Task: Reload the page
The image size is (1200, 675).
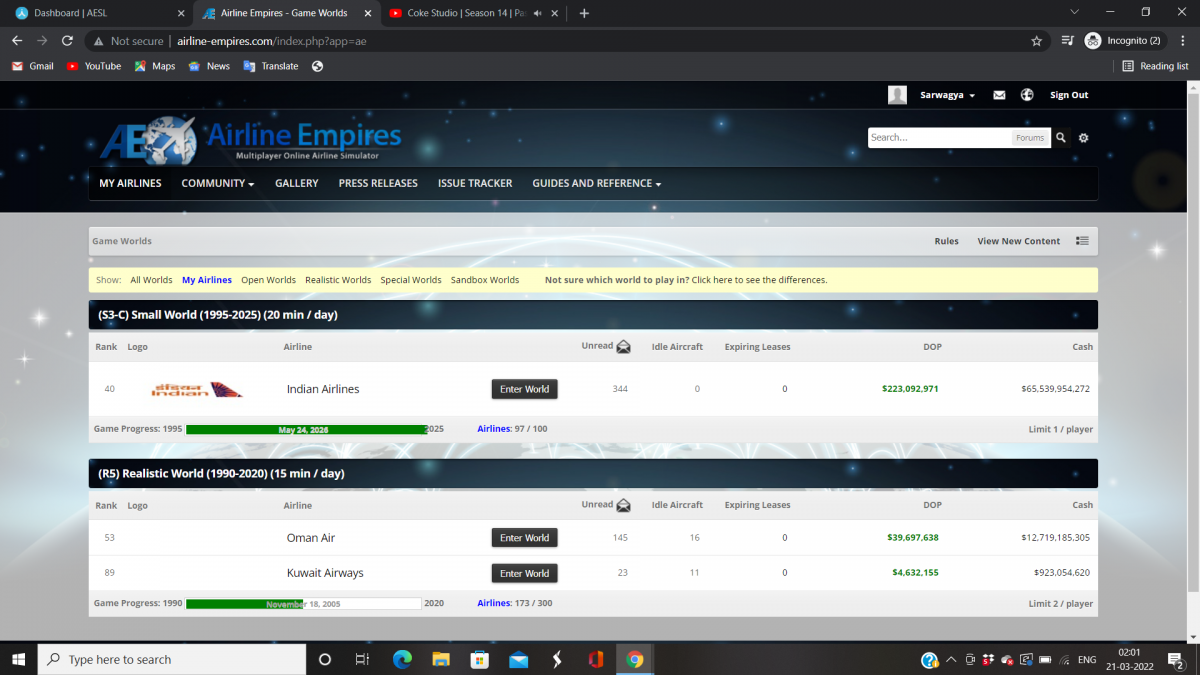Action: [x=67, y=41]
